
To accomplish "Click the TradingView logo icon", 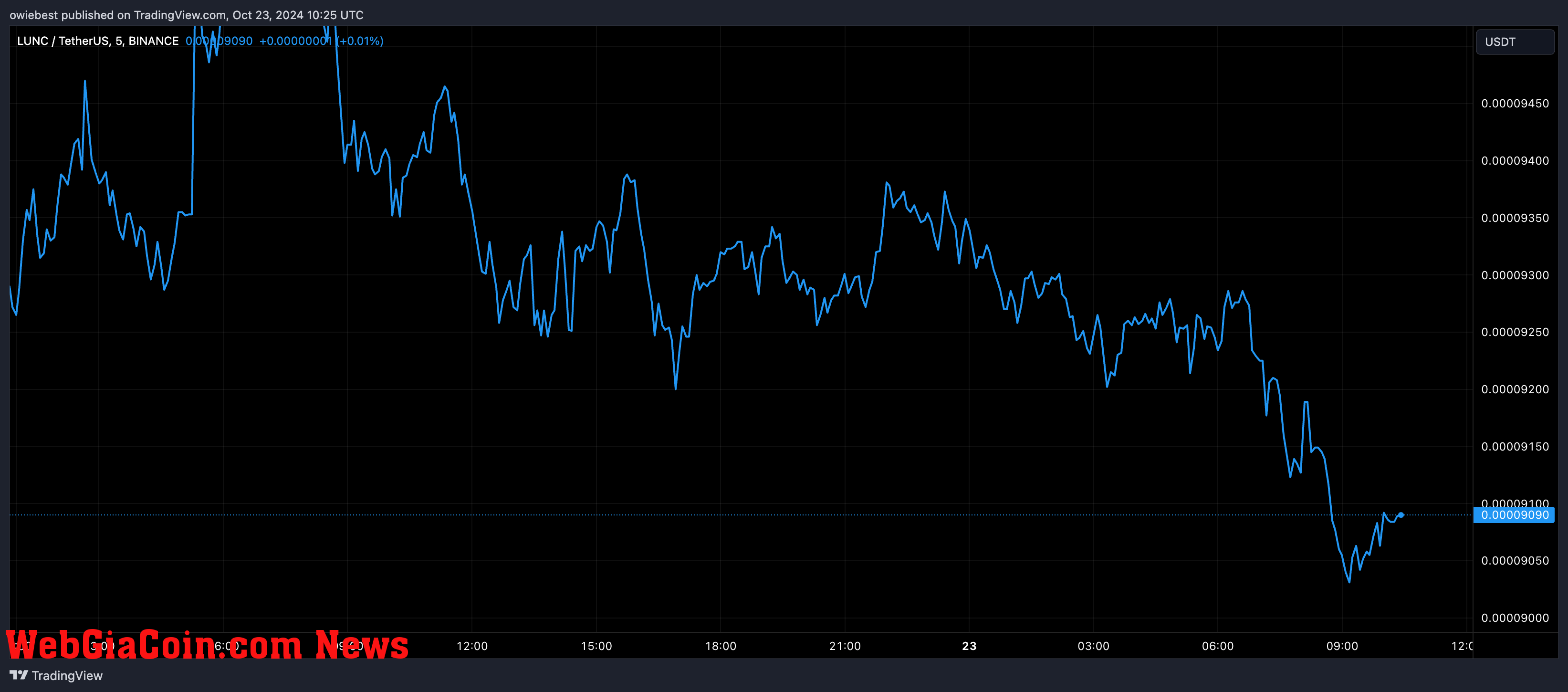I will (x=19, y=675).
